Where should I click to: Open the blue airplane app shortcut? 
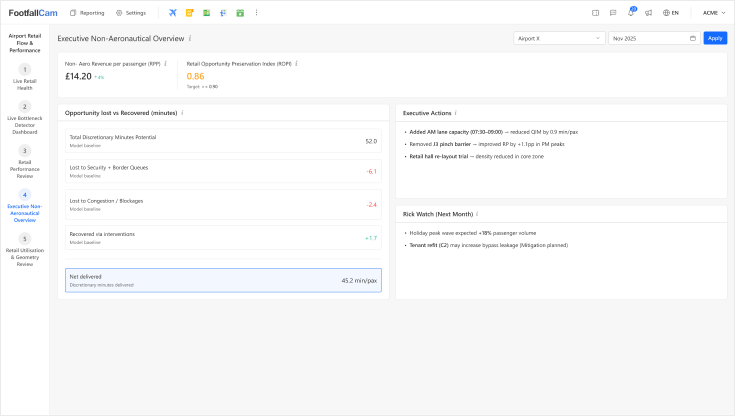(172, 13)
